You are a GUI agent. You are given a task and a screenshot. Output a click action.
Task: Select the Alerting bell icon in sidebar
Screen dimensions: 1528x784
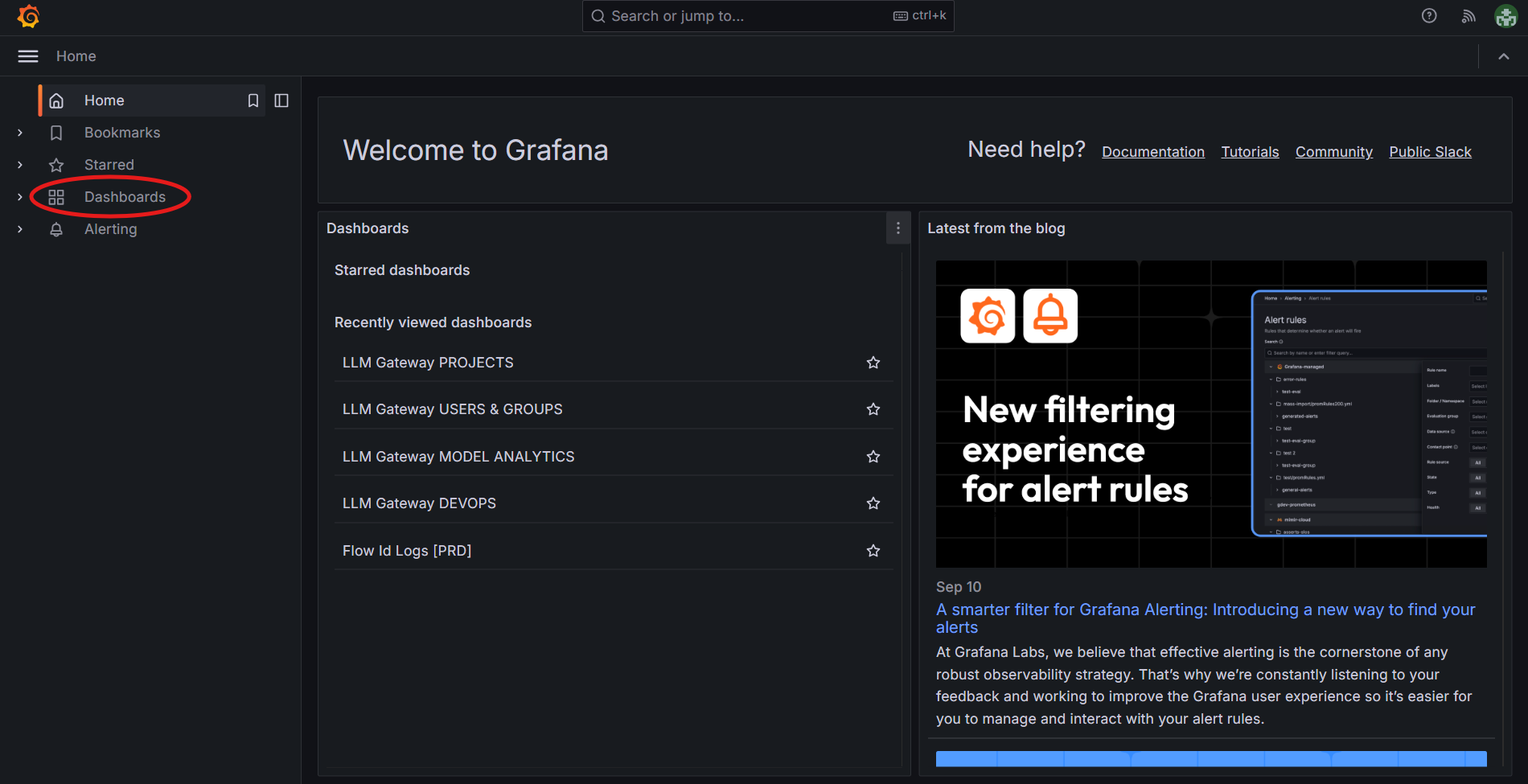tap(56, 229)
